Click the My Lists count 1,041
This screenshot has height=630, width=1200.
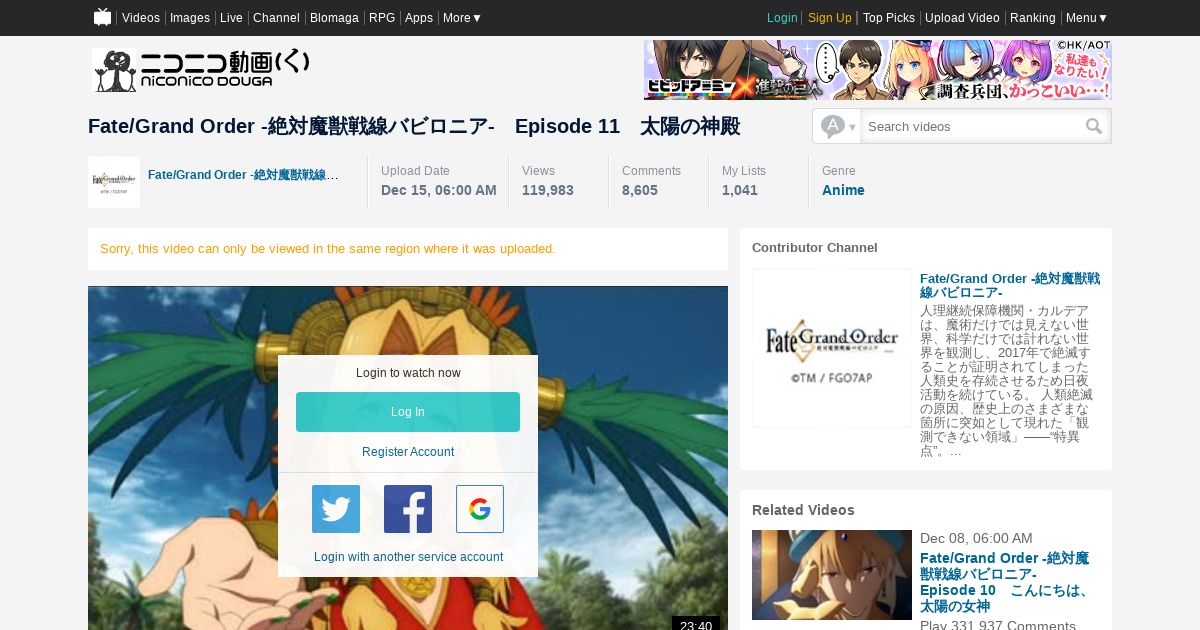[740, 190]
